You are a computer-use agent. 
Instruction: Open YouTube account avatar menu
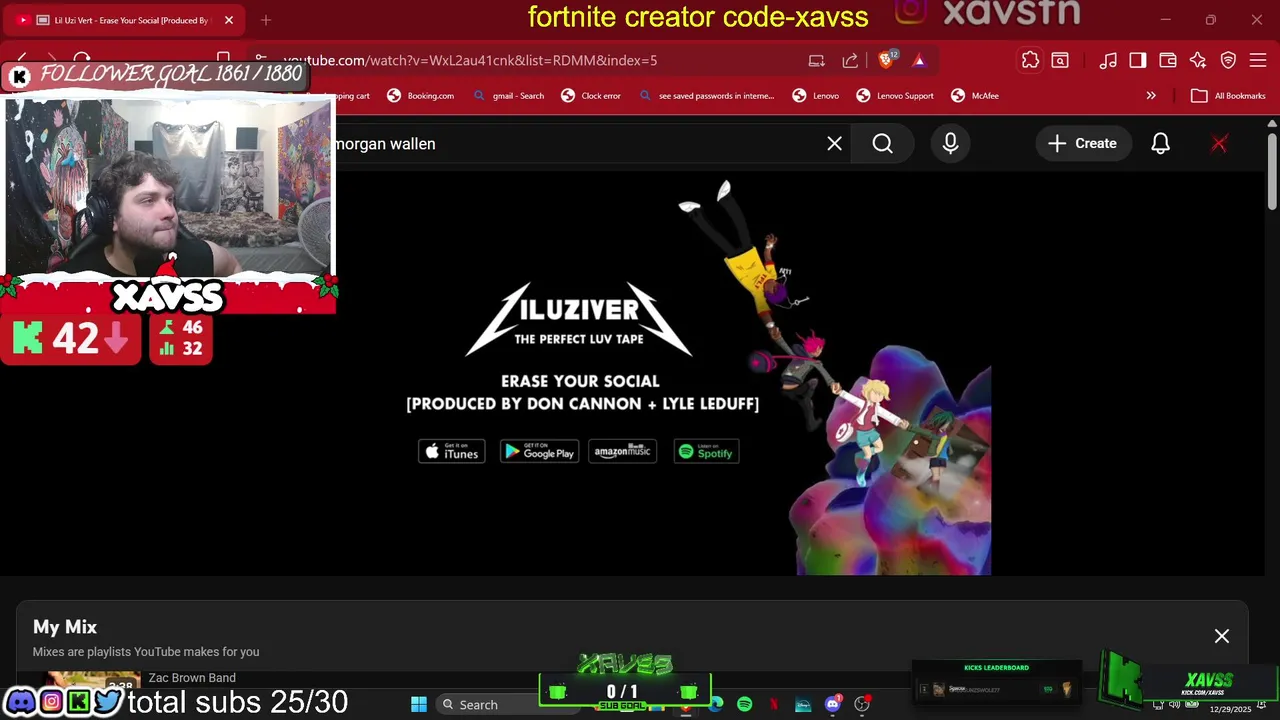(1219, 144)
